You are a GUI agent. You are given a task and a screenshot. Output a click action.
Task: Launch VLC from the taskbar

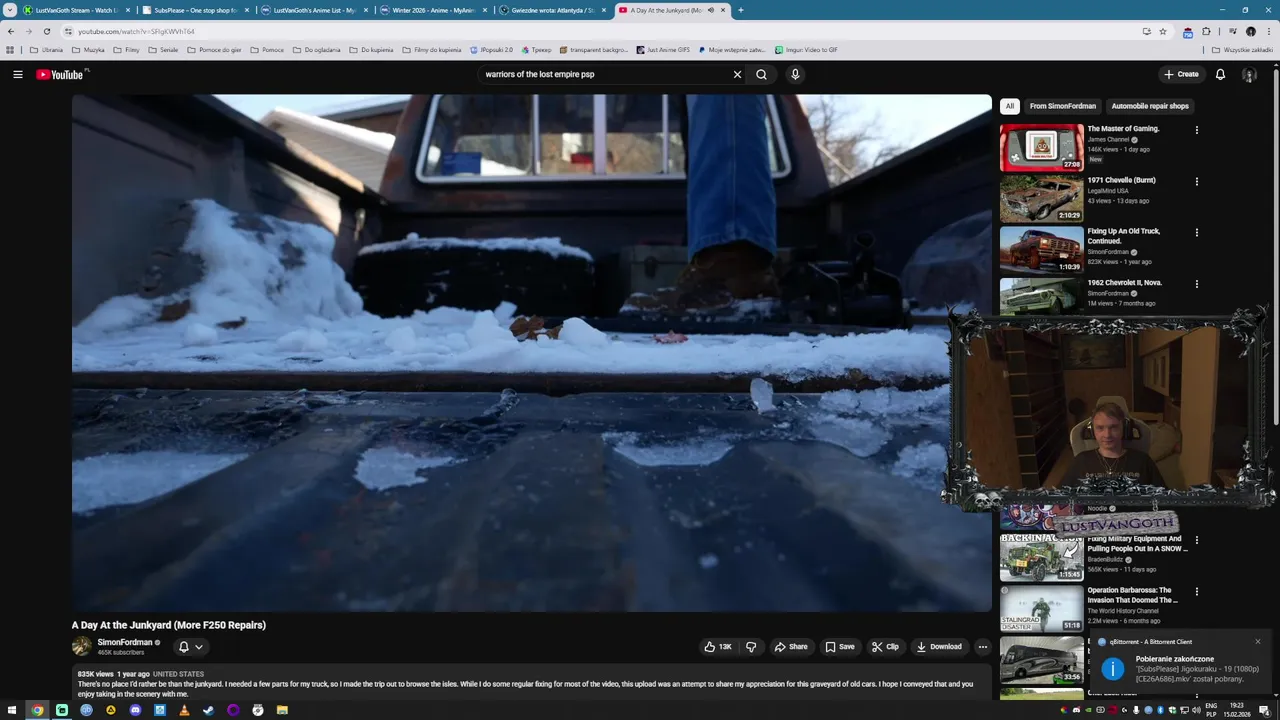click(184, 710)
